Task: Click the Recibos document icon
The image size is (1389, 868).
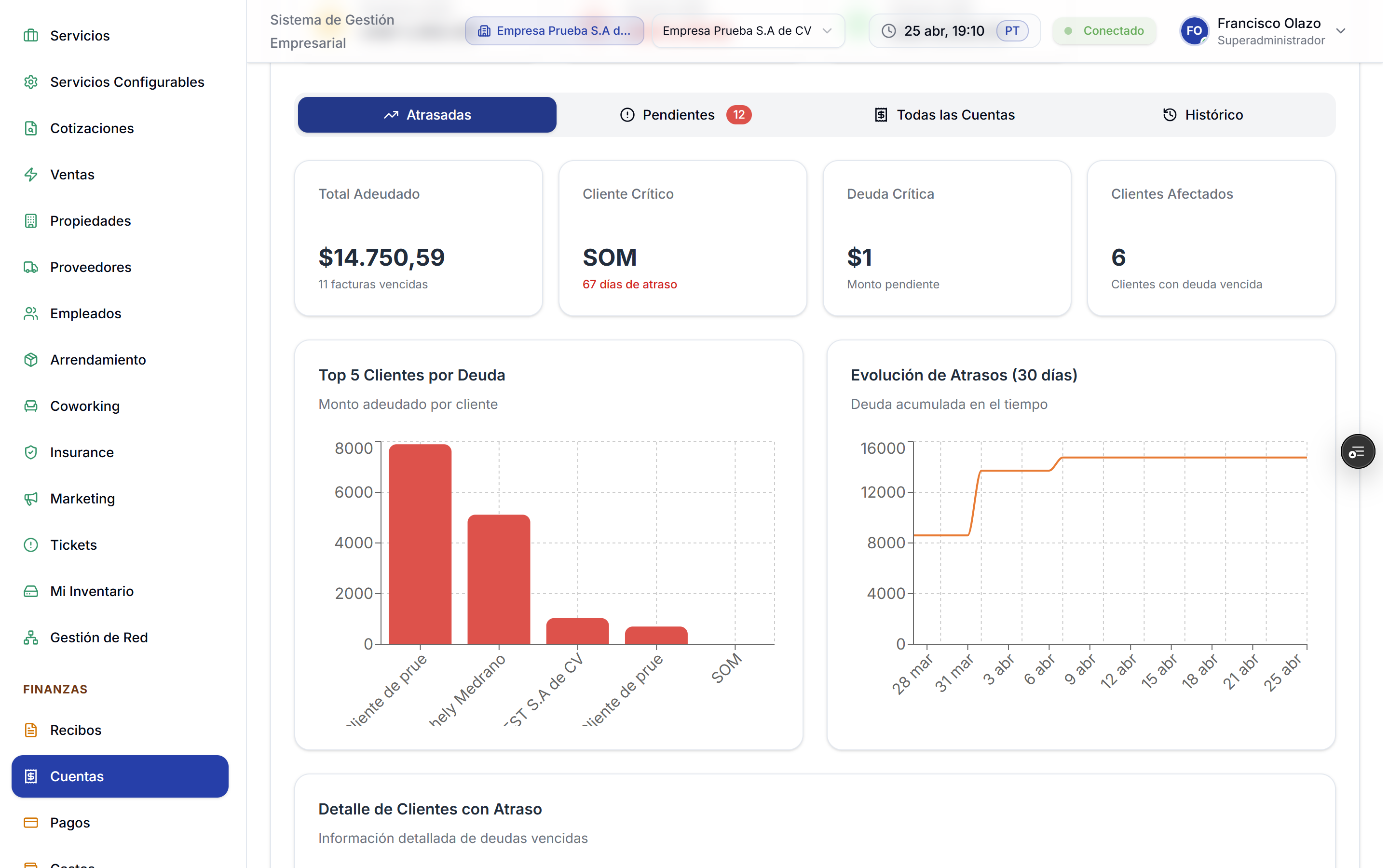Action: (x=31, y=730)
